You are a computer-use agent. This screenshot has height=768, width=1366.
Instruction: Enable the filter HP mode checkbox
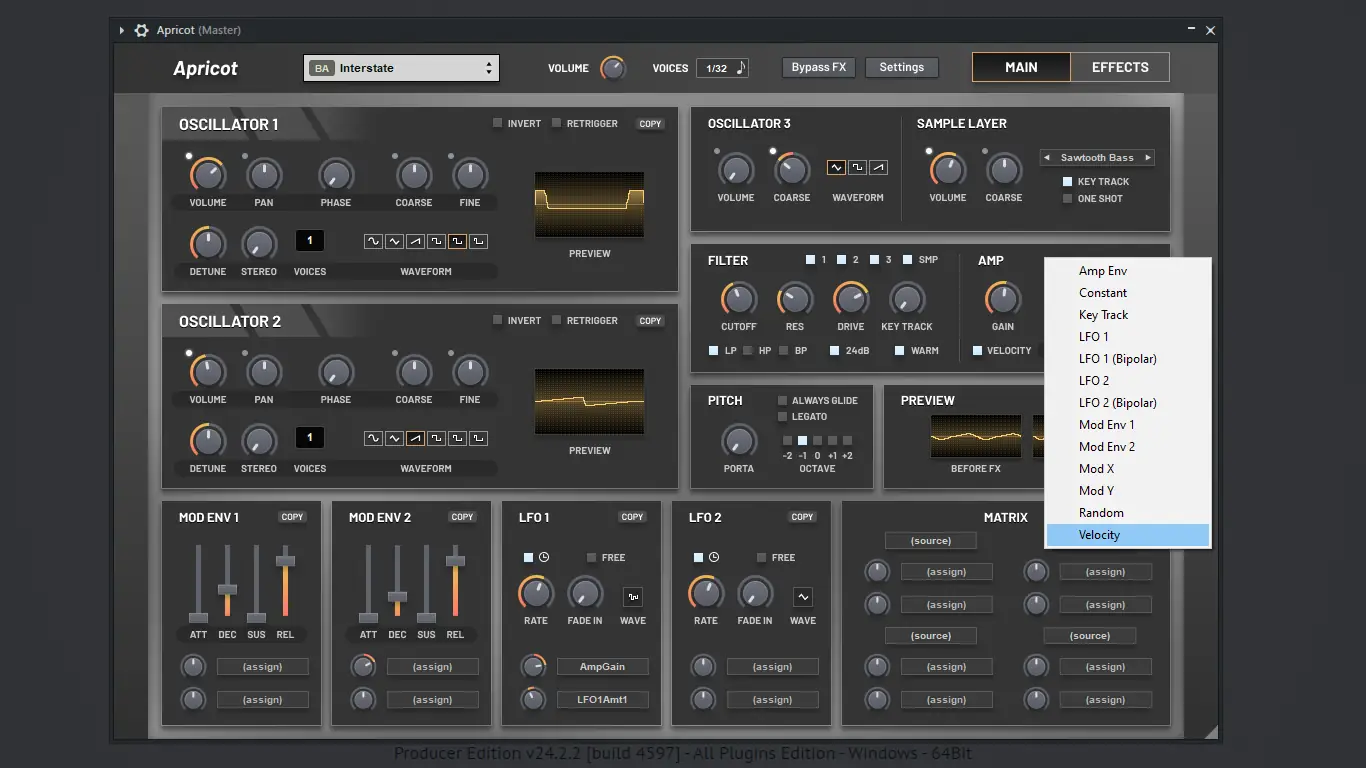click(748, 351)
